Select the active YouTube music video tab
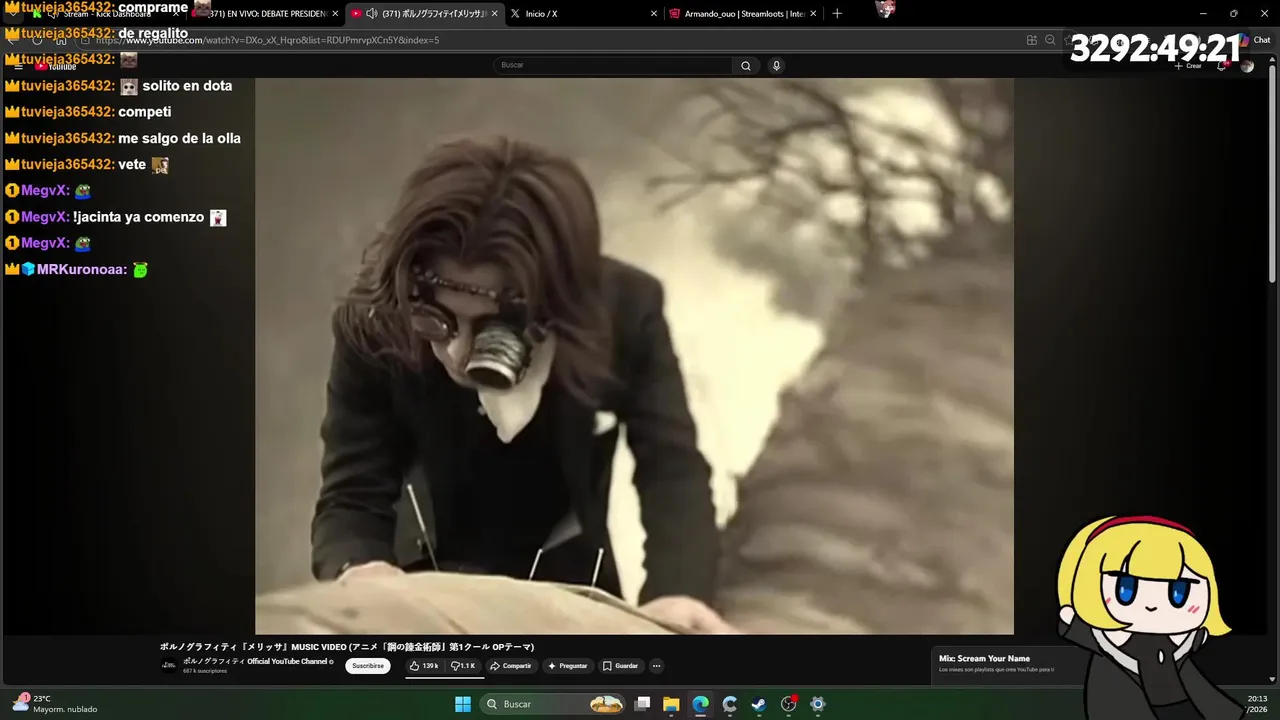Screen dimensions: 1280x720 pyautogui.click(x=425, y=14)
